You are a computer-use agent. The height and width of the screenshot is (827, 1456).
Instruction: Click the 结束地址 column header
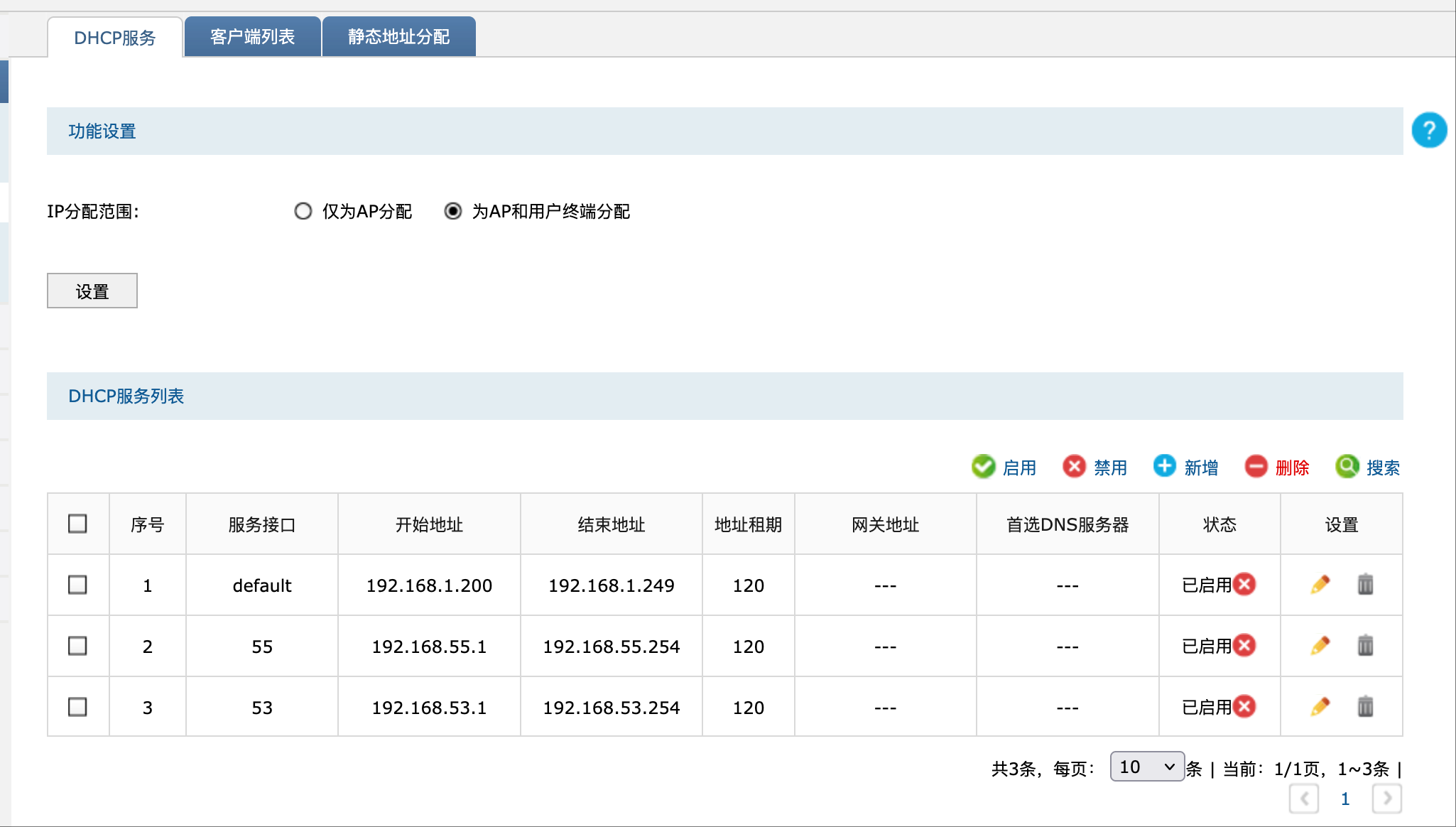click(612, 524)
